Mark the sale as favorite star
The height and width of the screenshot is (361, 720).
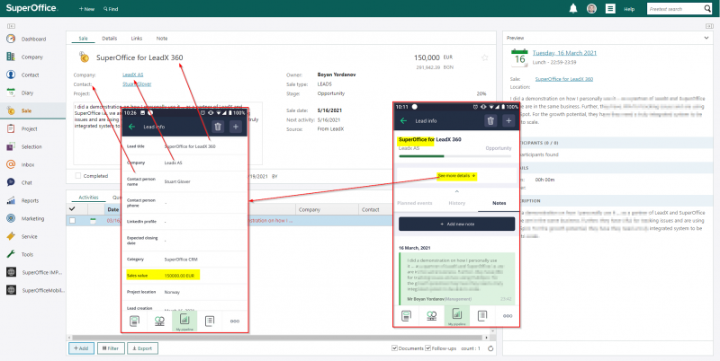tap(484, 57)
